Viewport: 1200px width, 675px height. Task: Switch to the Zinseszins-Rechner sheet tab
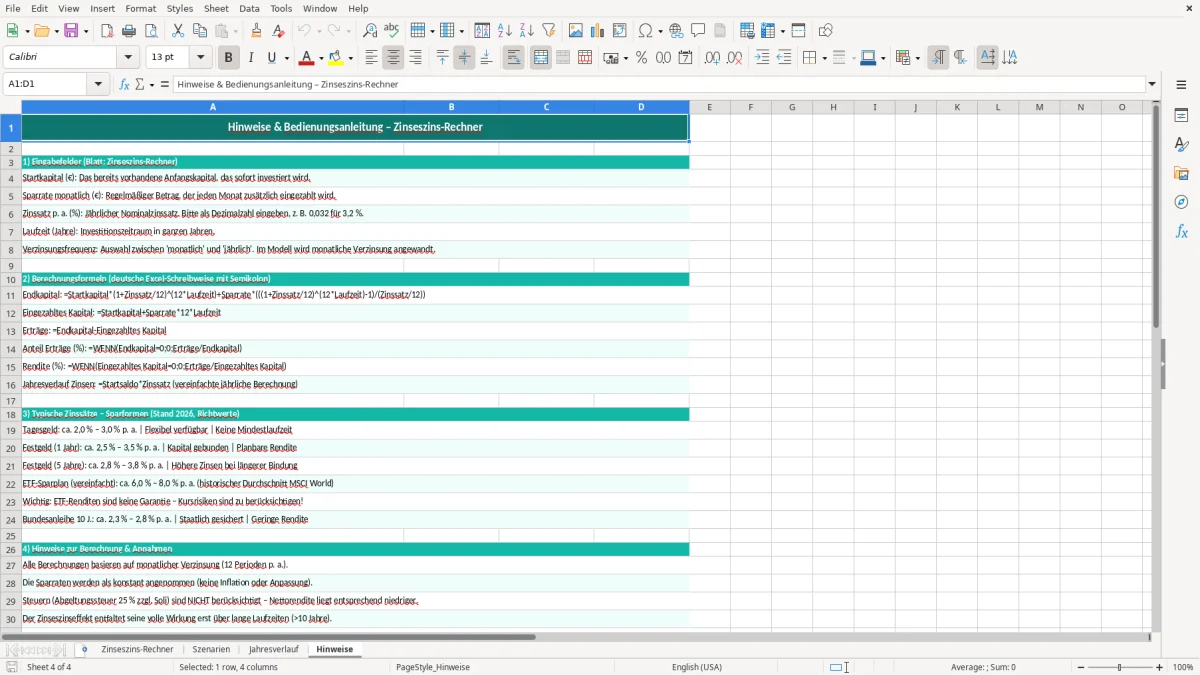(x=137, y=649)
